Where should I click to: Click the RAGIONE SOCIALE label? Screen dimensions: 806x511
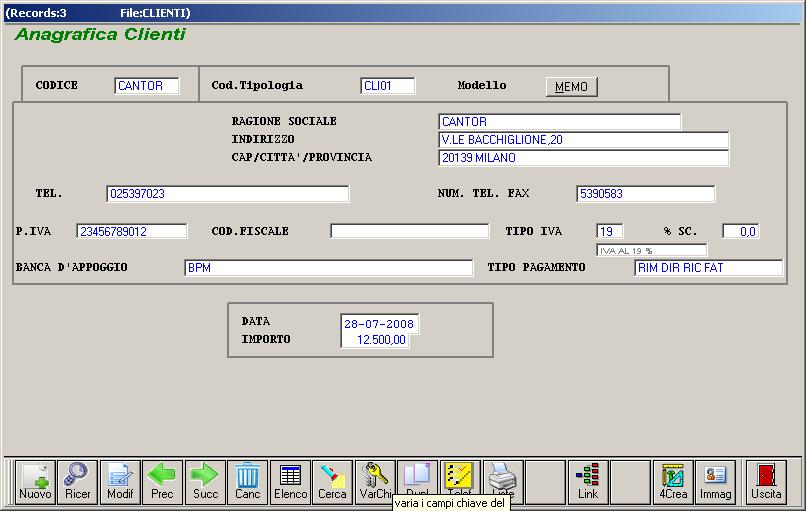pos(284,121)
